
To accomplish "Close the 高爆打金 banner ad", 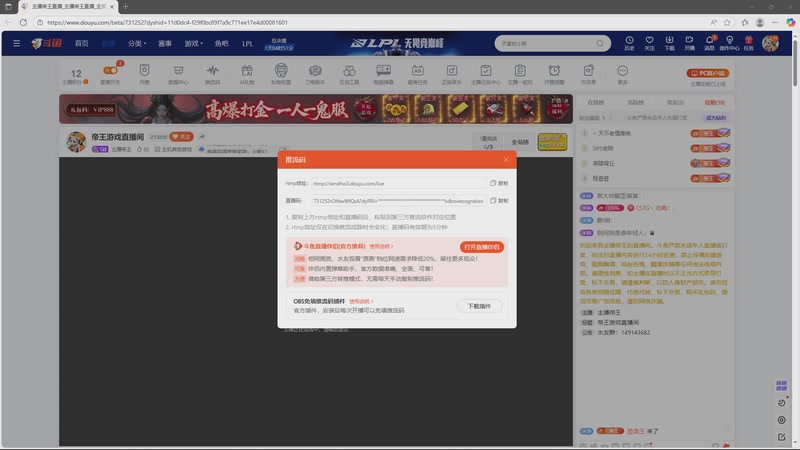I will [566, 101].
